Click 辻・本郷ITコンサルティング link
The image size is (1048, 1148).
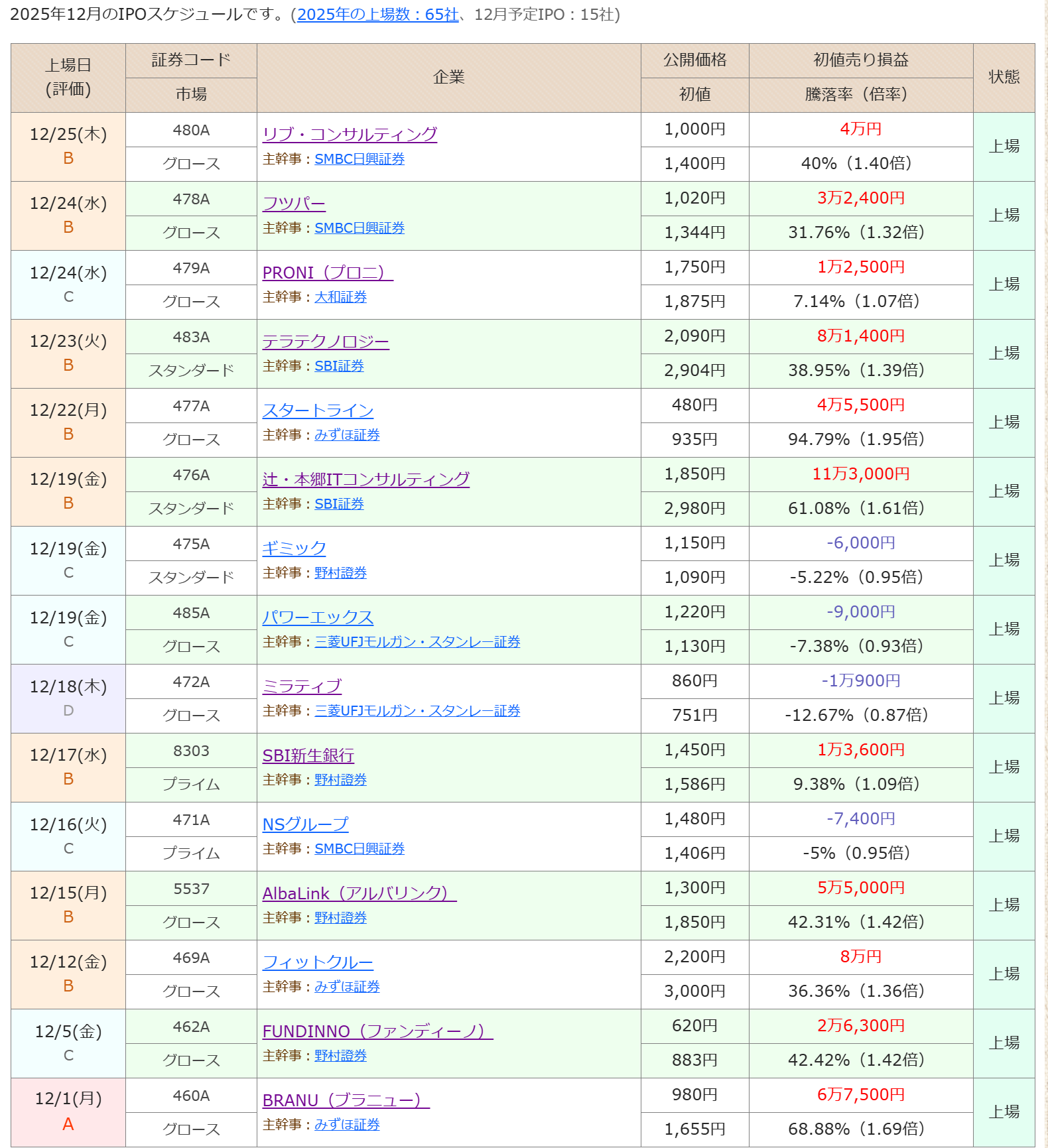365,479
